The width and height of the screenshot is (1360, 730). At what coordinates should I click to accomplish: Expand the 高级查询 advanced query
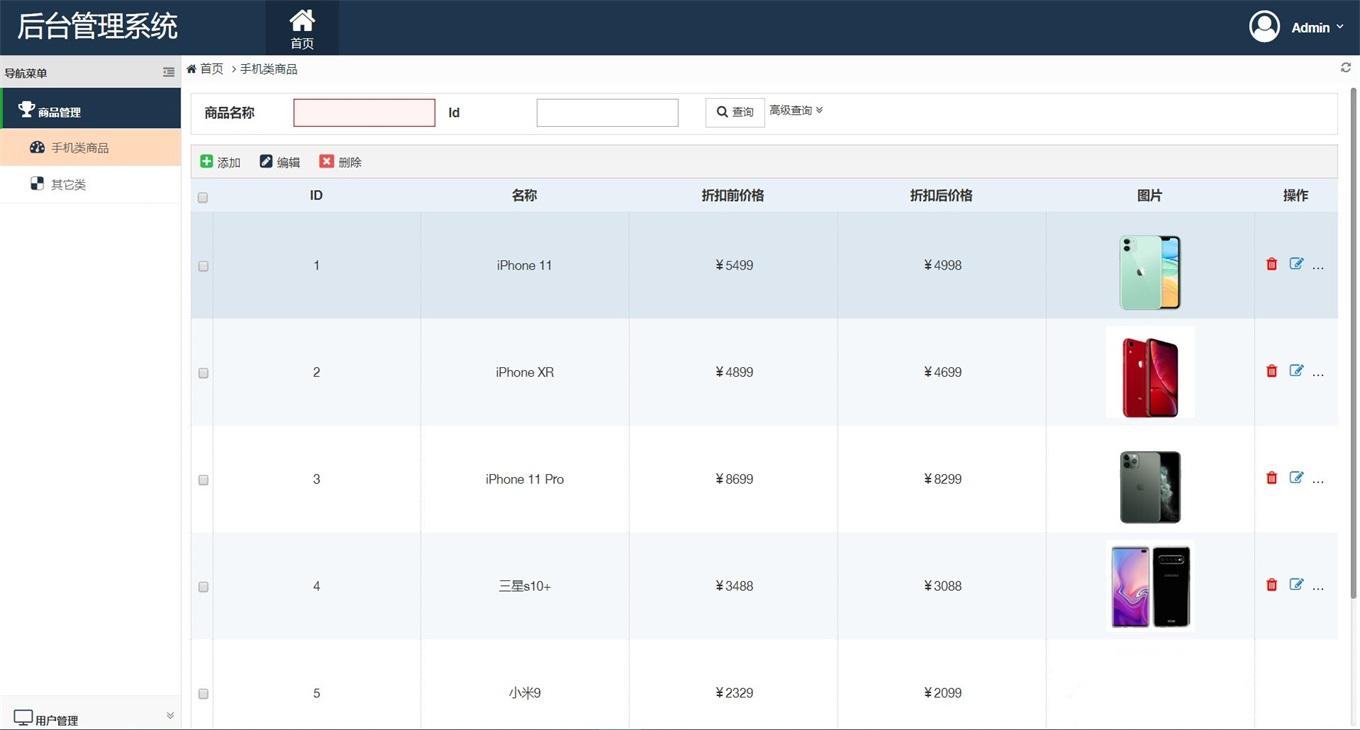pyautogui.click(x=796, y=110)
